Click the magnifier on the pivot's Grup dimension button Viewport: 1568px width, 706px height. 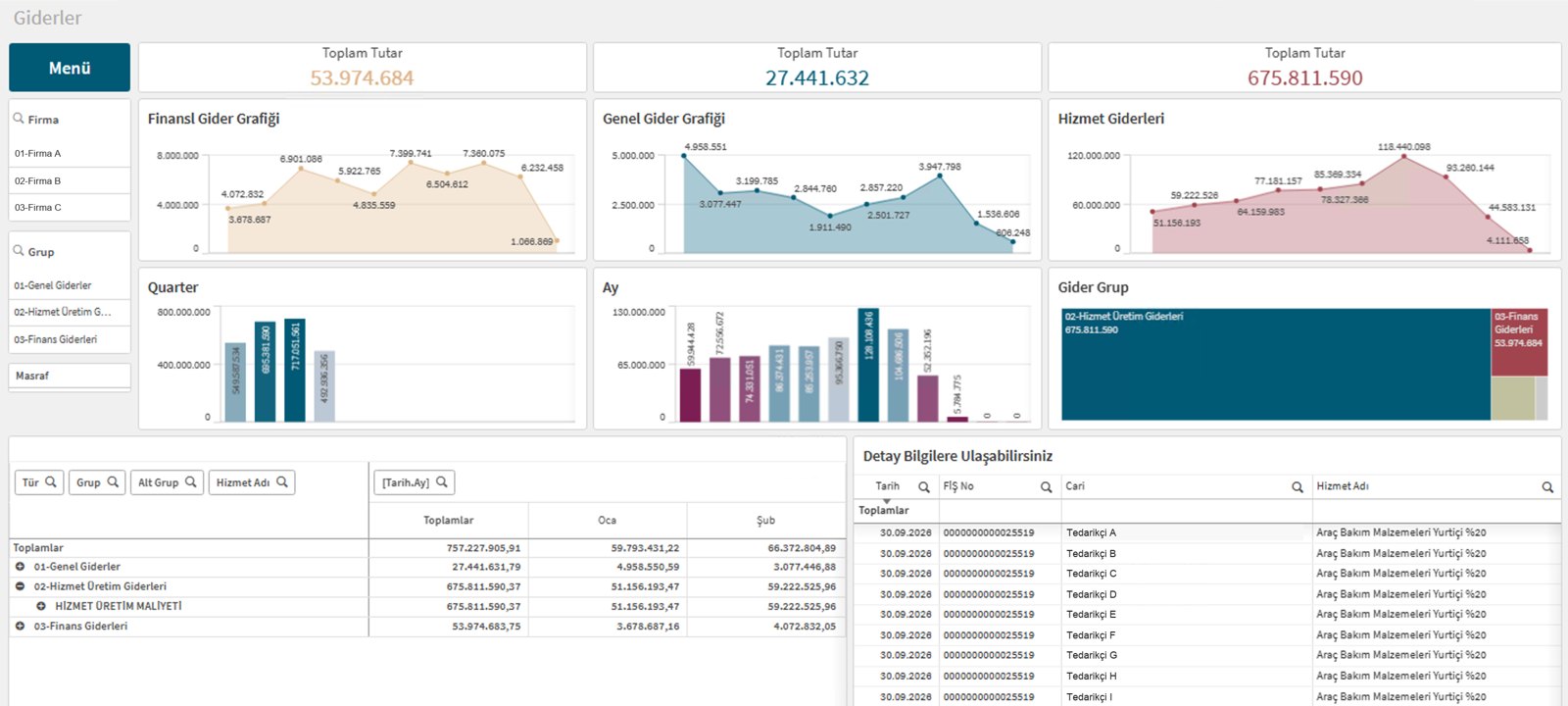(113, 482)
